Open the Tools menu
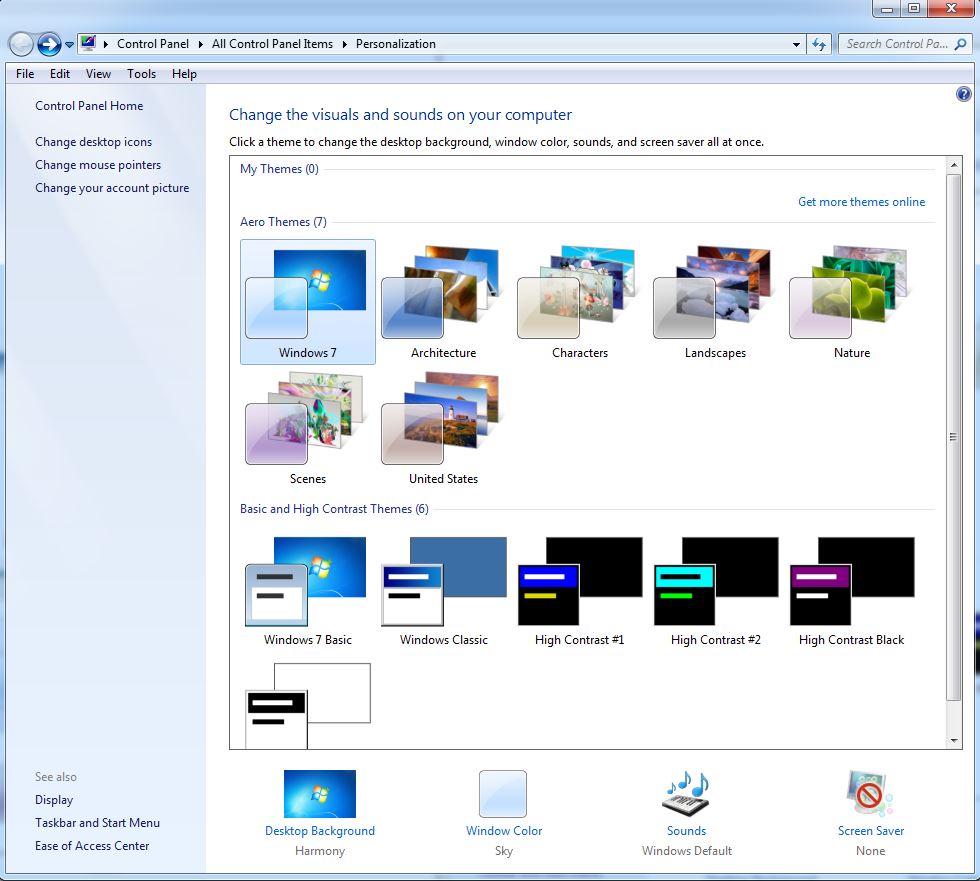Screen dimensions: 980x881 [x=141, y=74]
